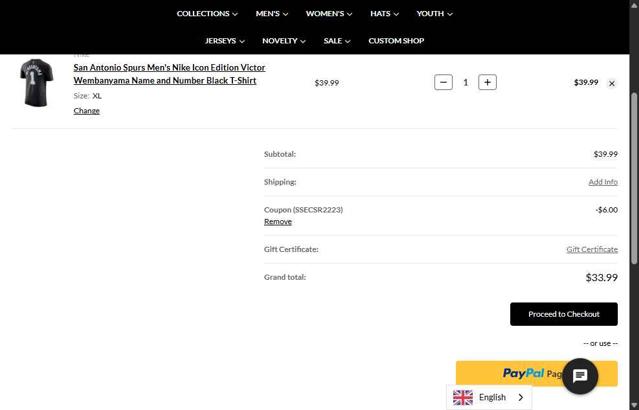Add shipping info
The width and height of the screenshot is (639, 410).
point(603,182)
